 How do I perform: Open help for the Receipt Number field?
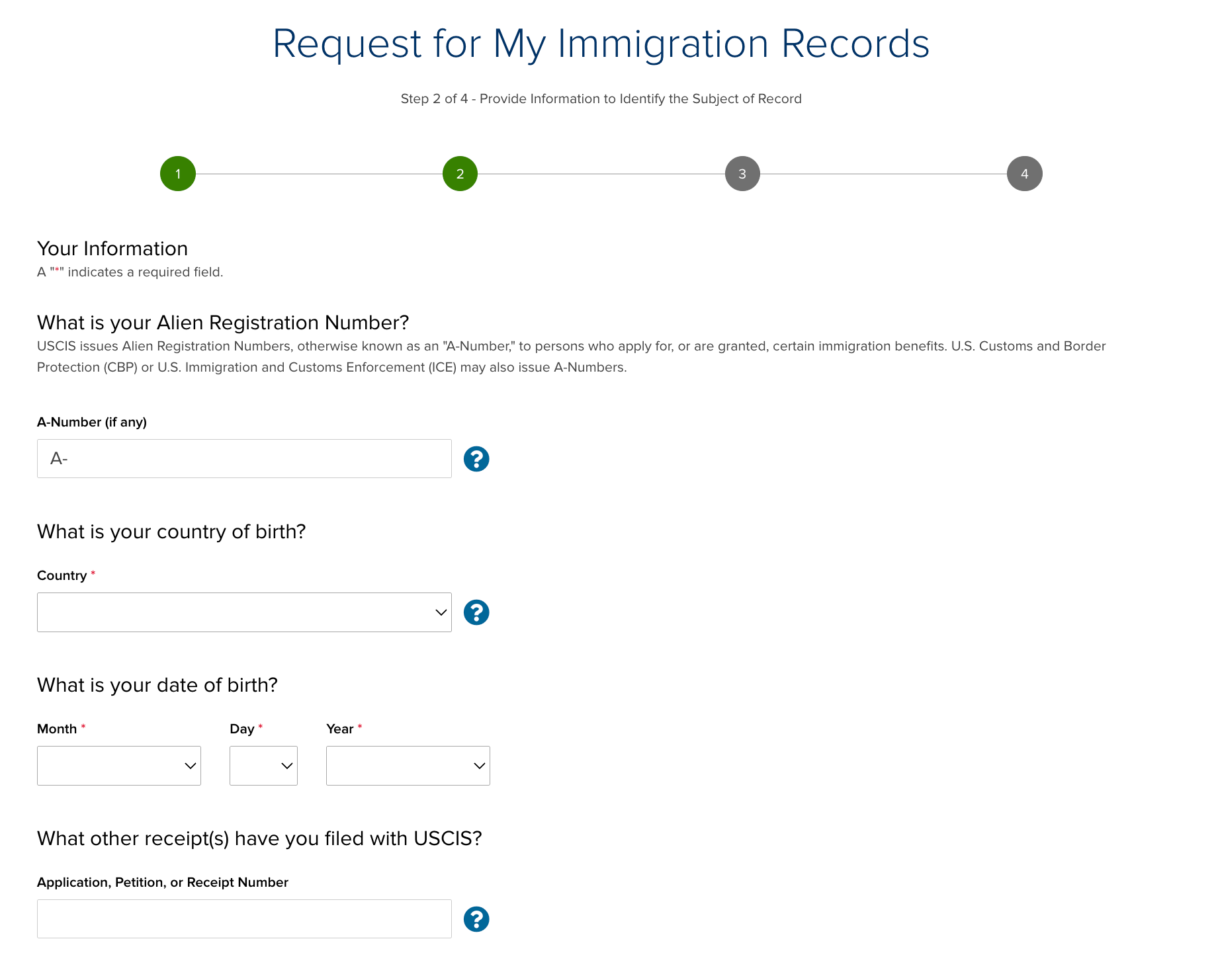point(476,919)
